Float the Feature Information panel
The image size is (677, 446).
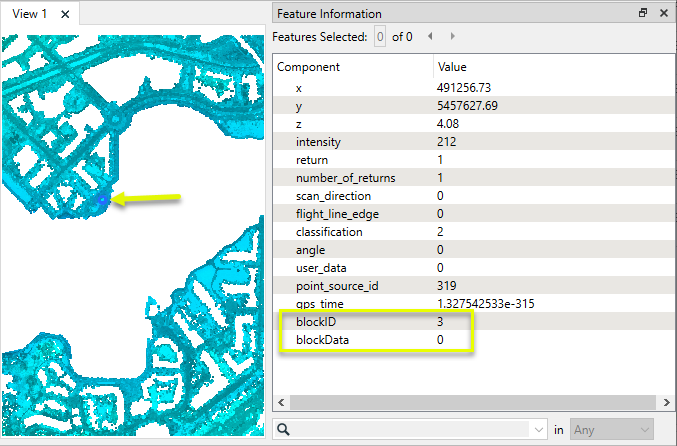tap(643, 14)
